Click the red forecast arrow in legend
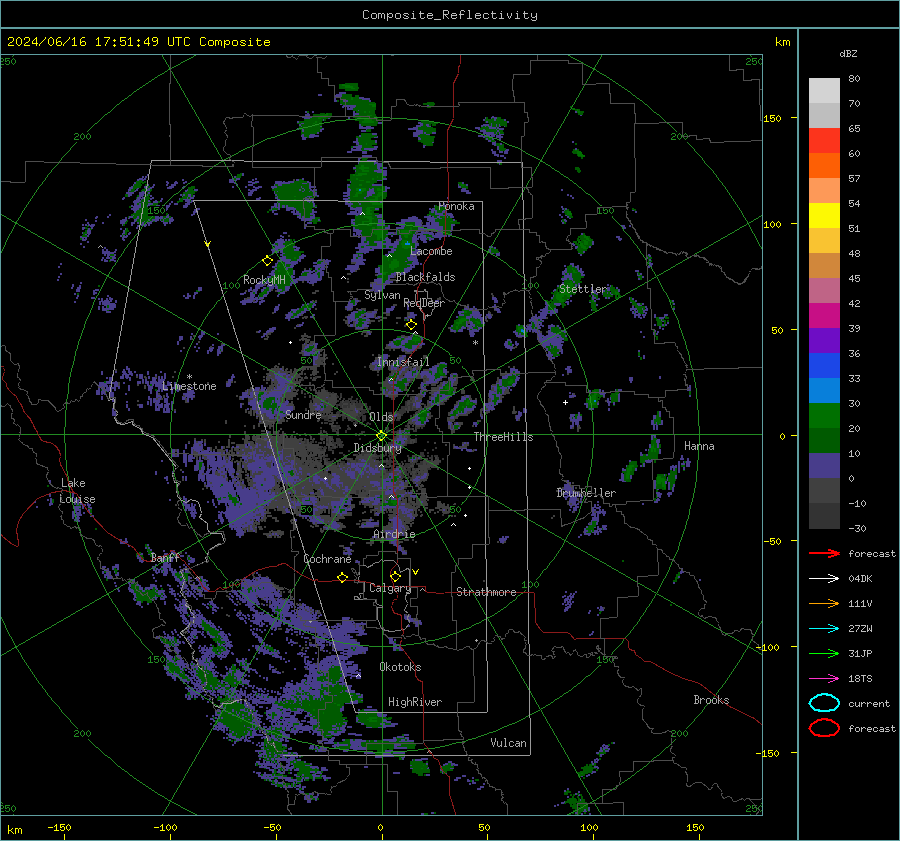Viewport: 900px width, 841px height. pos(824,553)
